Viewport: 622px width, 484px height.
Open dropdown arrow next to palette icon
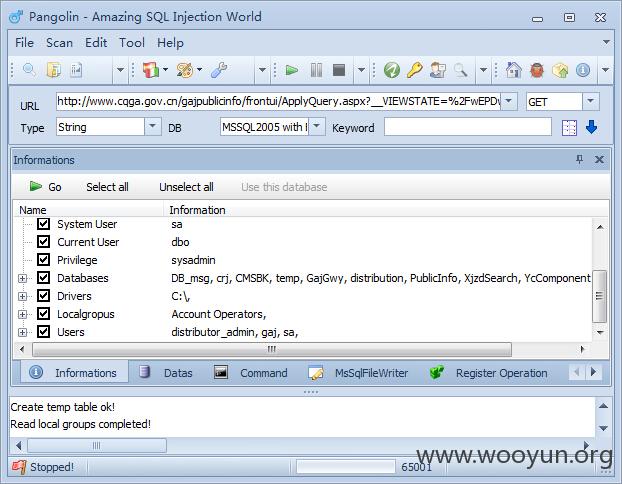coord(200,70)
